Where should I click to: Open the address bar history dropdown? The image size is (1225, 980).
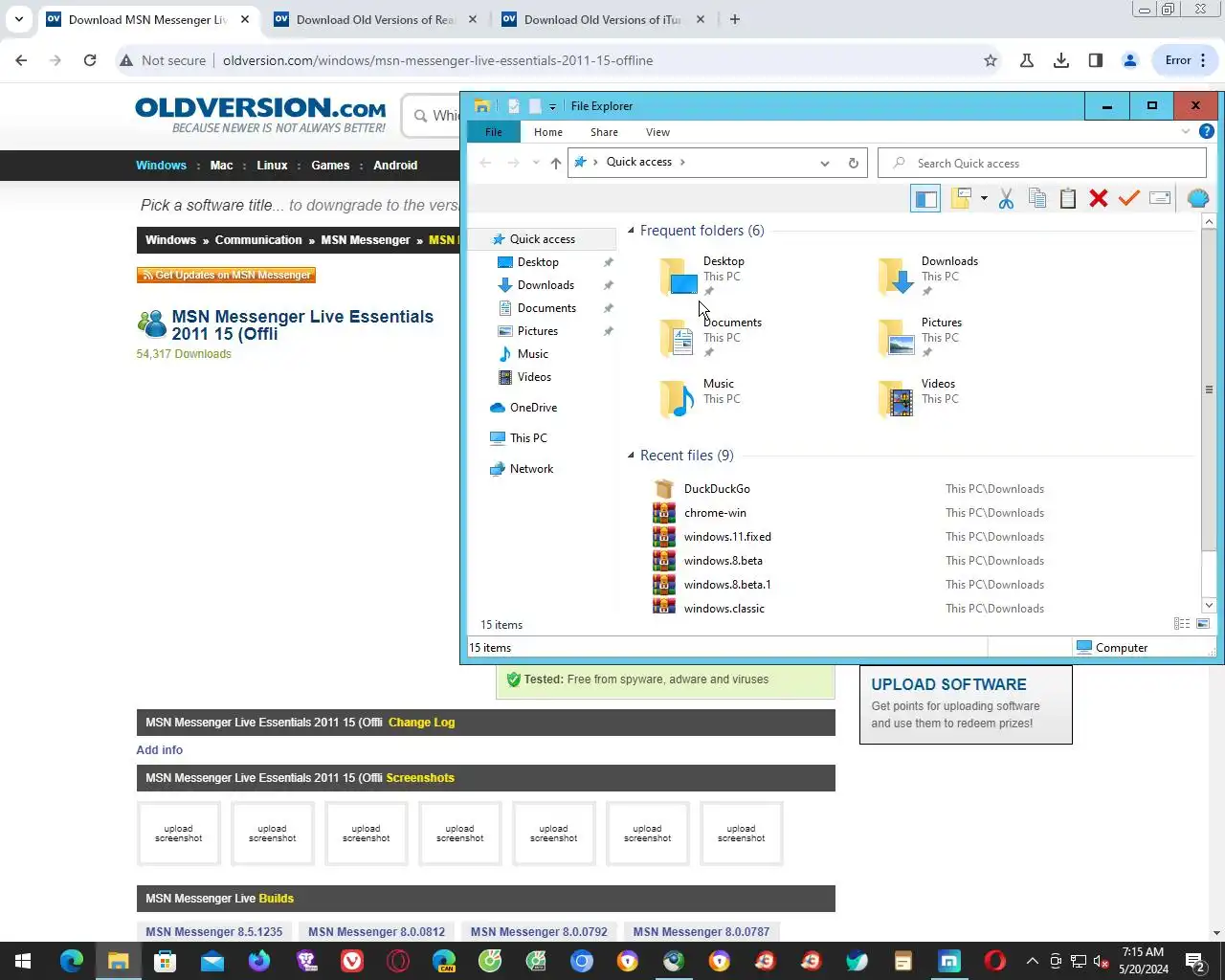point(825,163)
